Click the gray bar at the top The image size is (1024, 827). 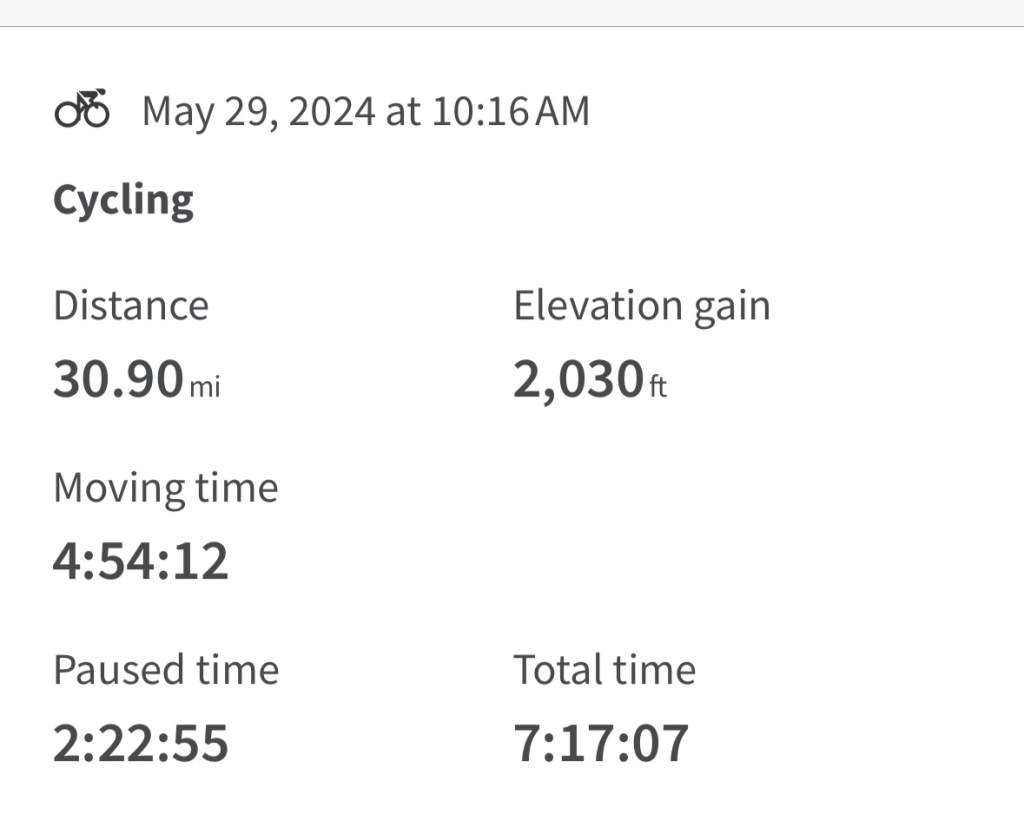coord(512,12)
